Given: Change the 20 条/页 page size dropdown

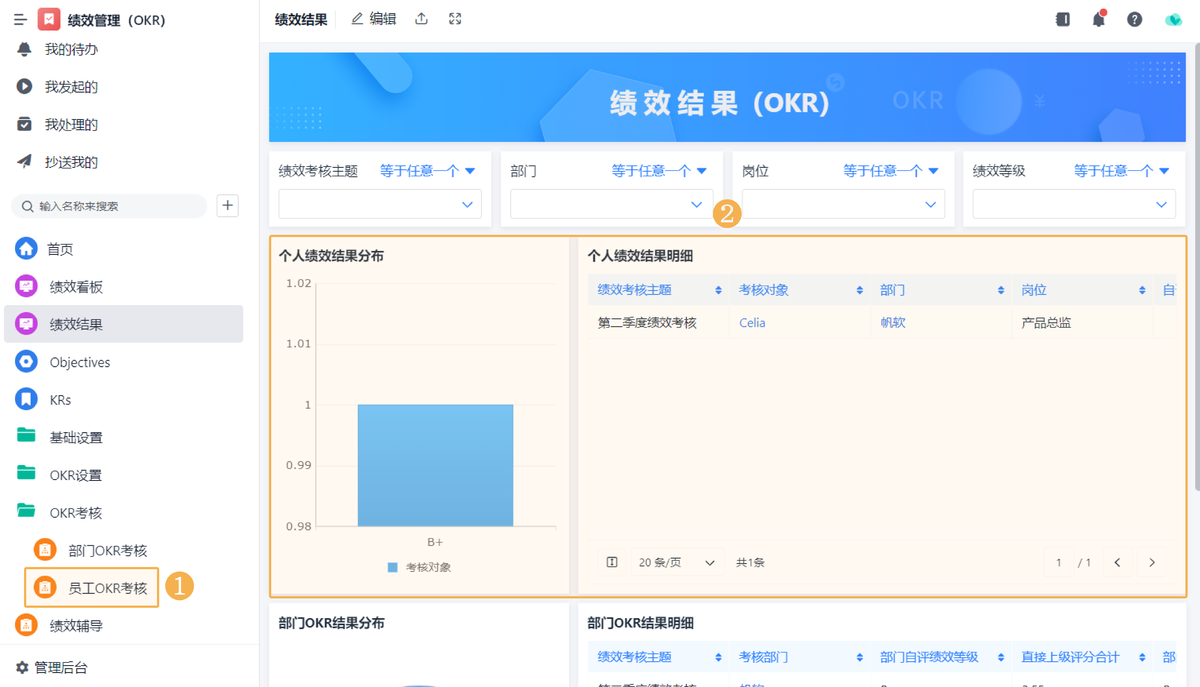Looking at the screenshot, I should click(677, 563).
